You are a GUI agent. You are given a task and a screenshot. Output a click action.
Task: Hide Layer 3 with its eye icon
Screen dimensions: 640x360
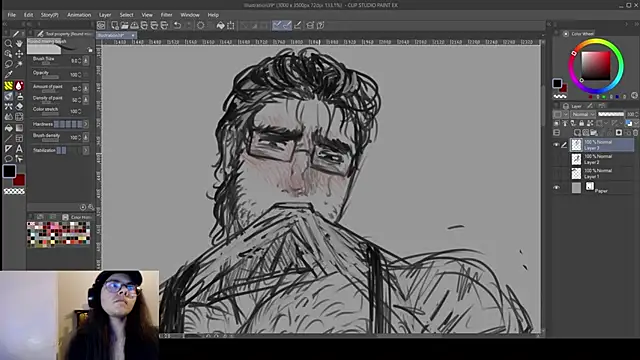pos(556,145)
